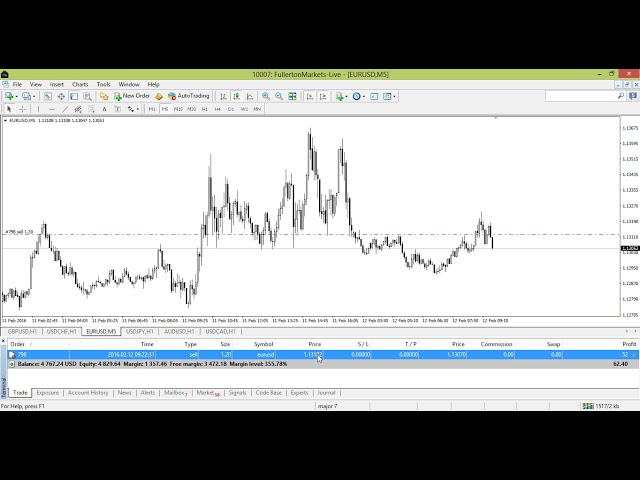Screen dimensions: 640x480
Task: Open the Charts menu
Action: pos(80,84)
